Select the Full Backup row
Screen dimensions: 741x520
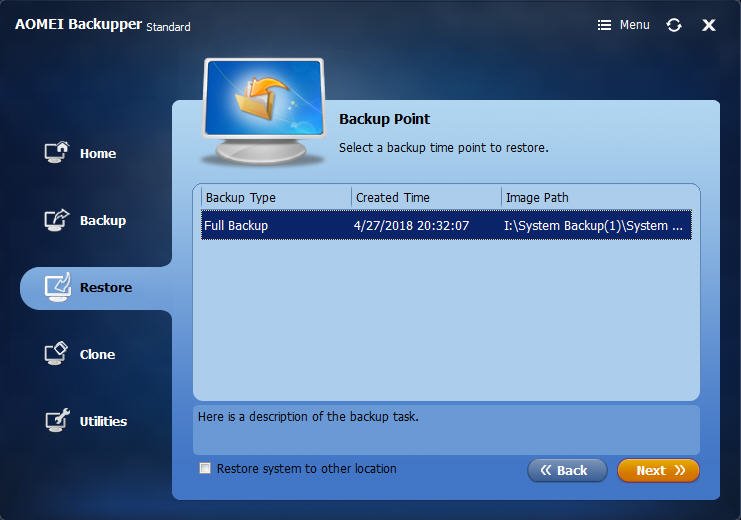click(446, 225)
